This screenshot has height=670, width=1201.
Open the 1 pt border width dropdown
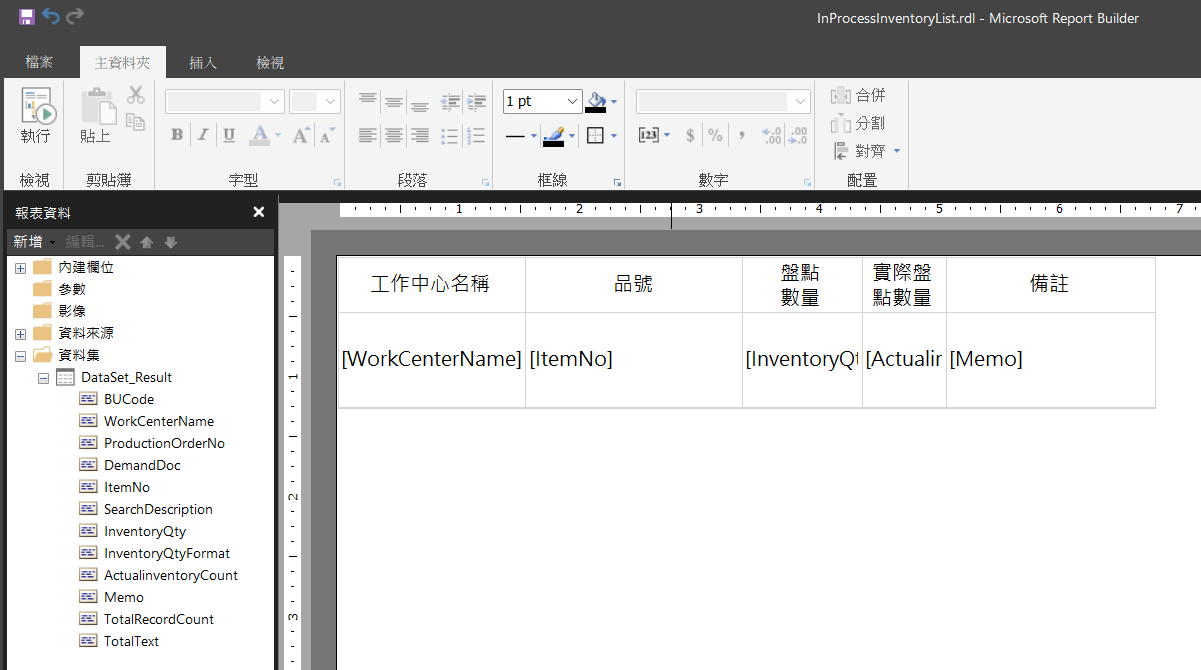coord(572,101)
